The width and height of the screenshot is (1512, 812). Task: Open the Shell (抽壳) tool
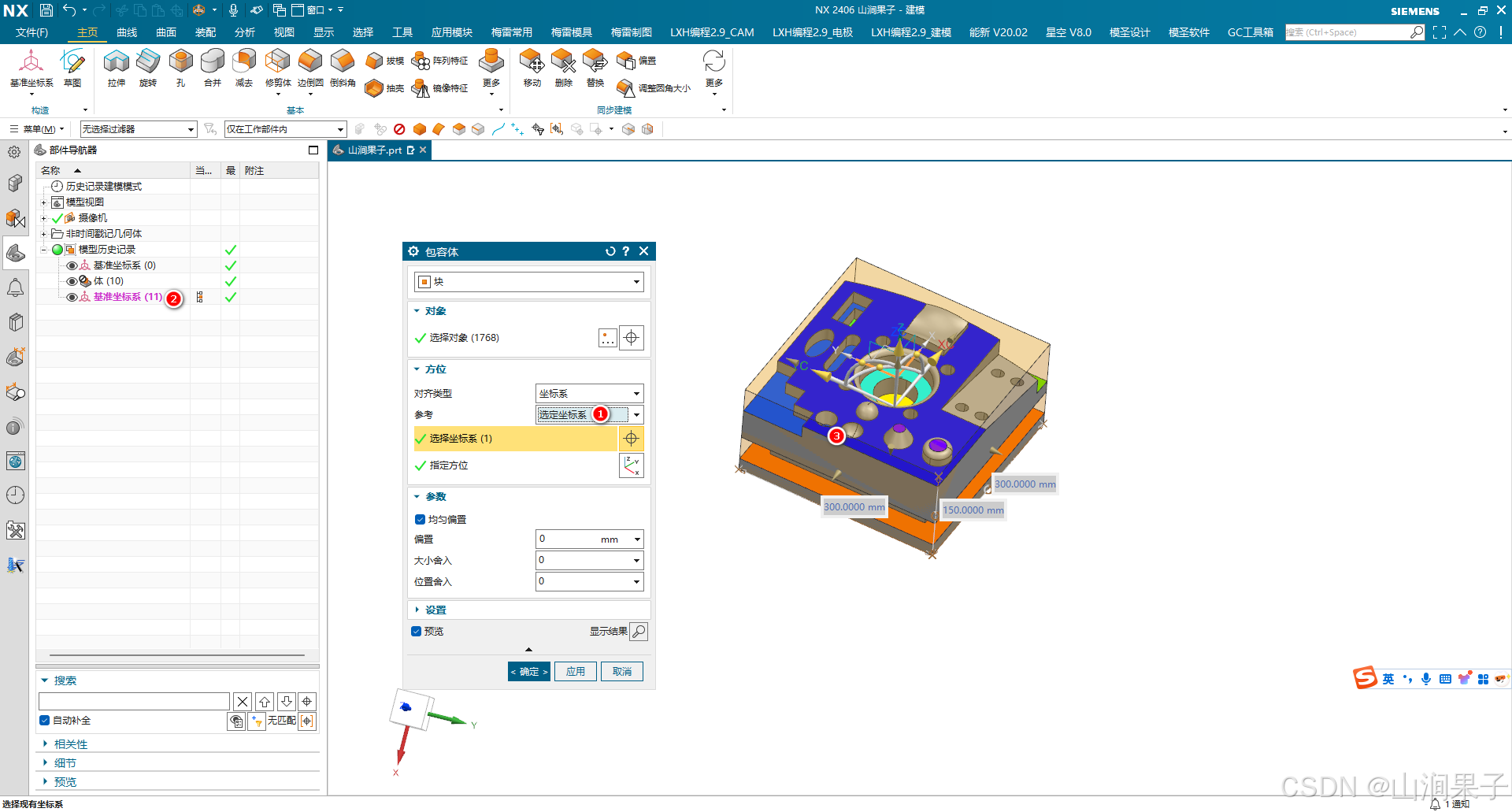[x=374, y=88]
